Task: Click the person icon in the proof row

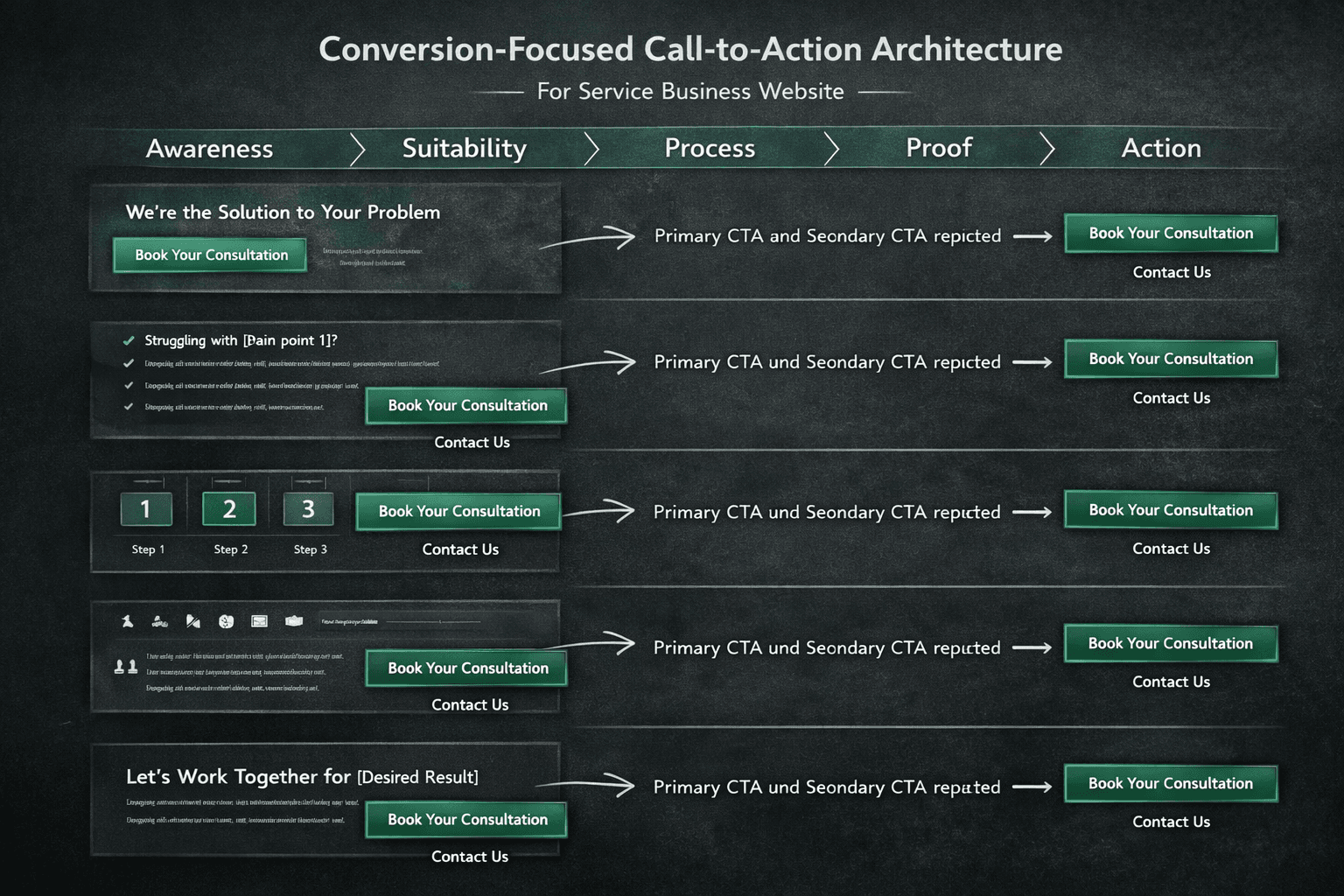Action: 128,621
